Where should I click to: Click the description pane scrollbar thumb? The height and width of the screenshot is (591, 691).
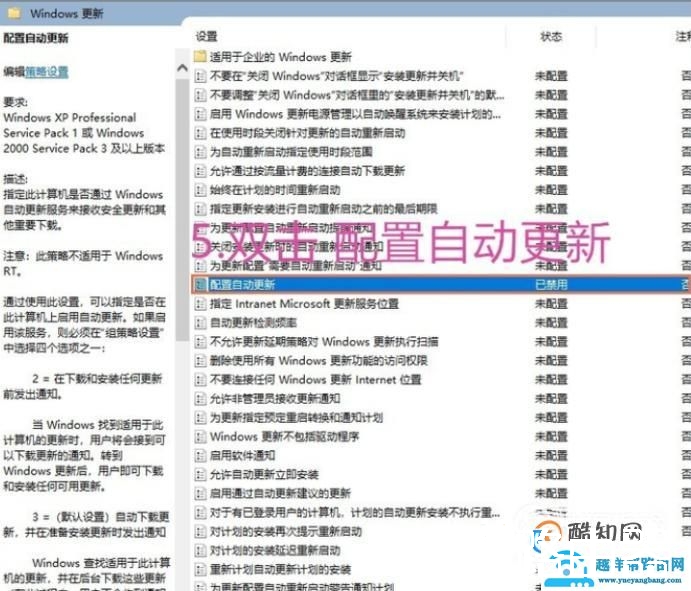182,209
